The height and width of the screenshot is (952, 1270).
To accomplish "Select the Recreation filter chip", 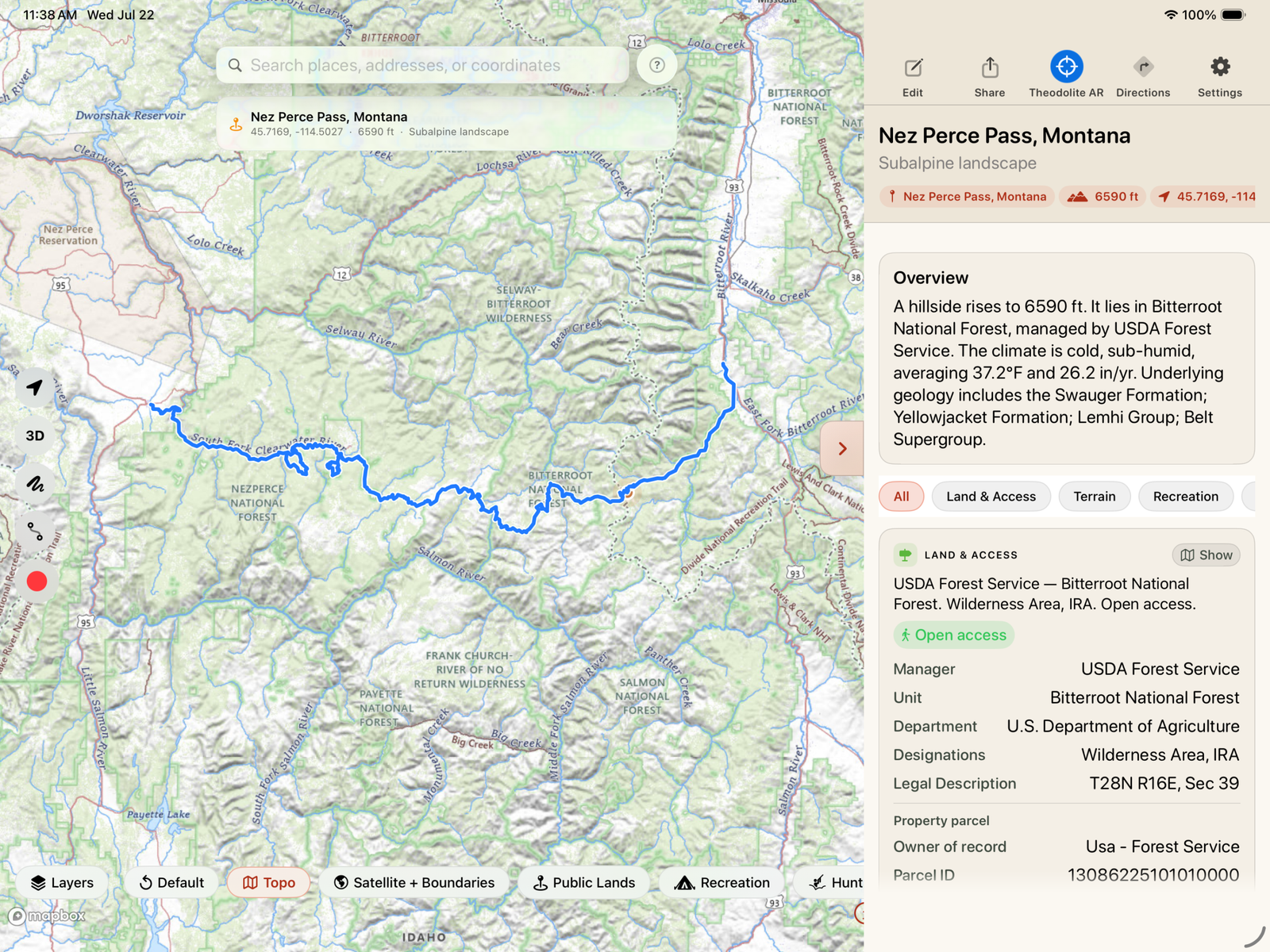I will pyautogui.click(x=1186, y=497).
